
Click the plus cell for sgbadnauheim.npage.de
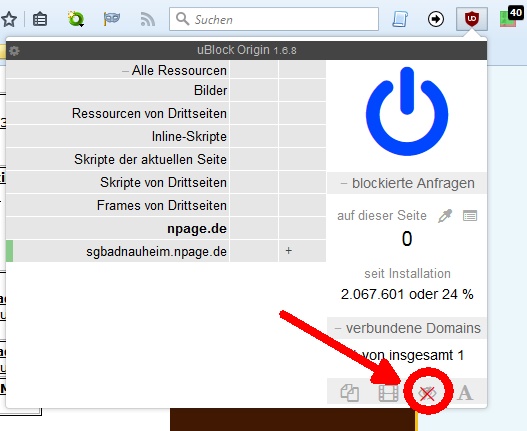click(x=302, y=251)
